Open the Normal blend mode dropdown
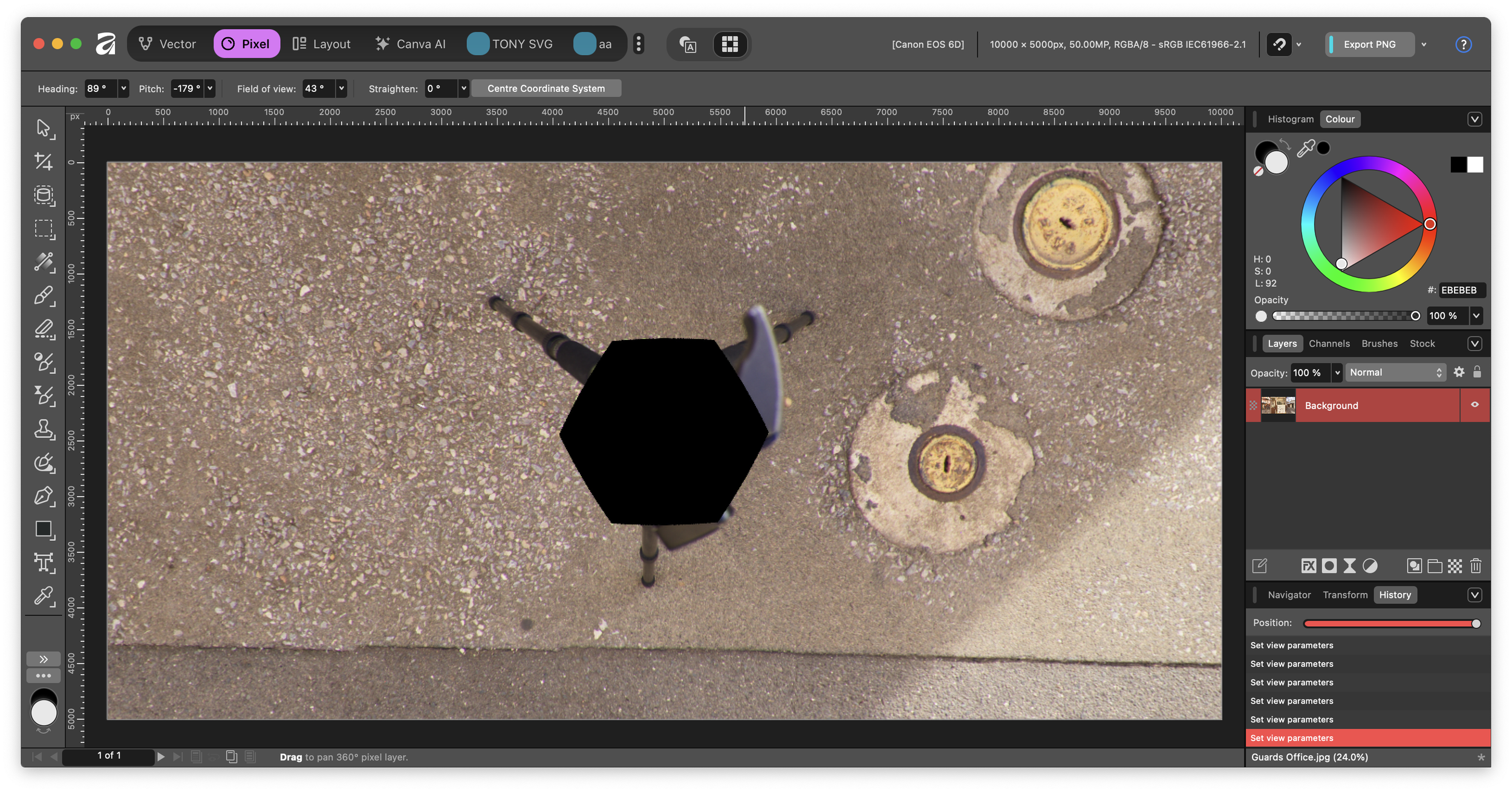 point(1395,373)
